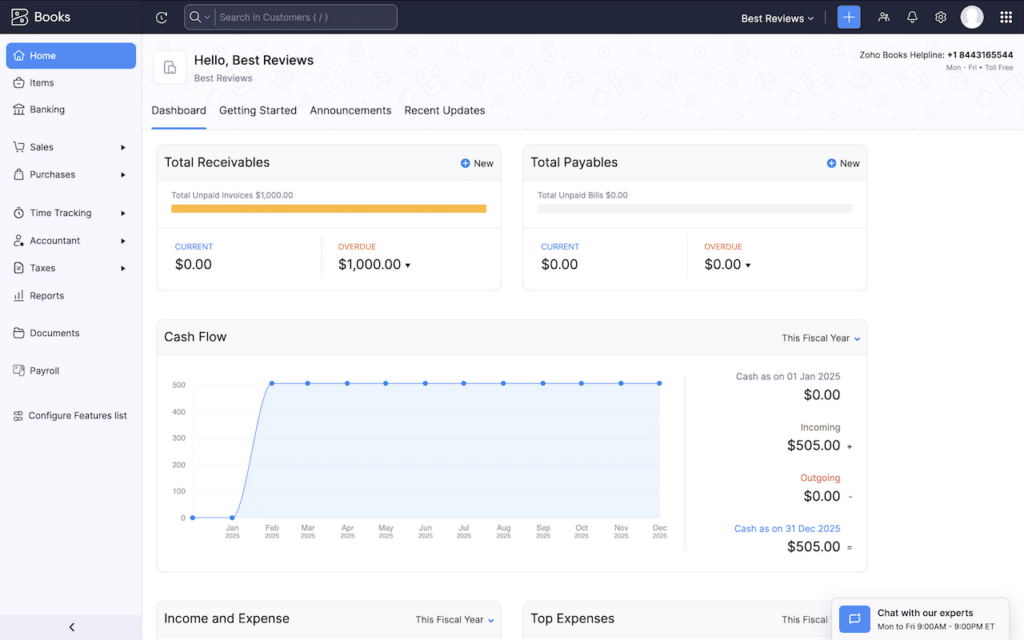Viewport: 1024px width, 640px height.
Task: Click the quick create plus icon
Action: [848, 17]
